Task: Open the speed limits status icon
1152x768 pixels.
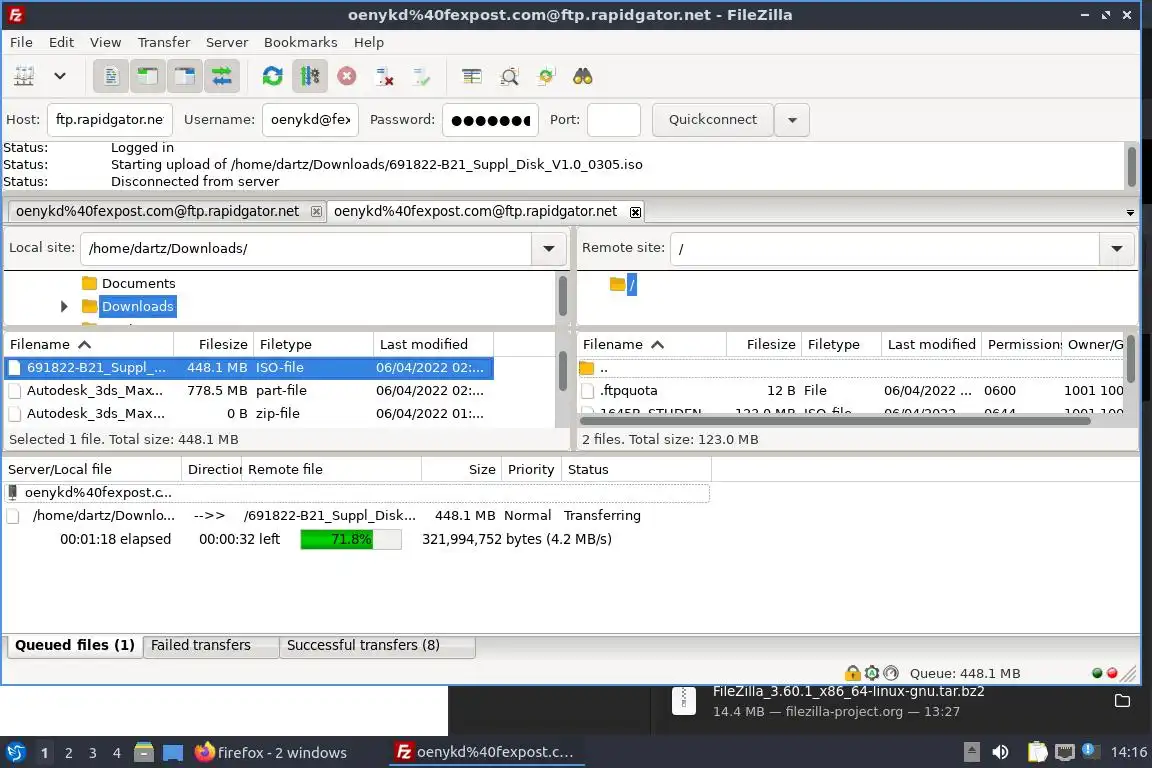Action: point(890,673)
